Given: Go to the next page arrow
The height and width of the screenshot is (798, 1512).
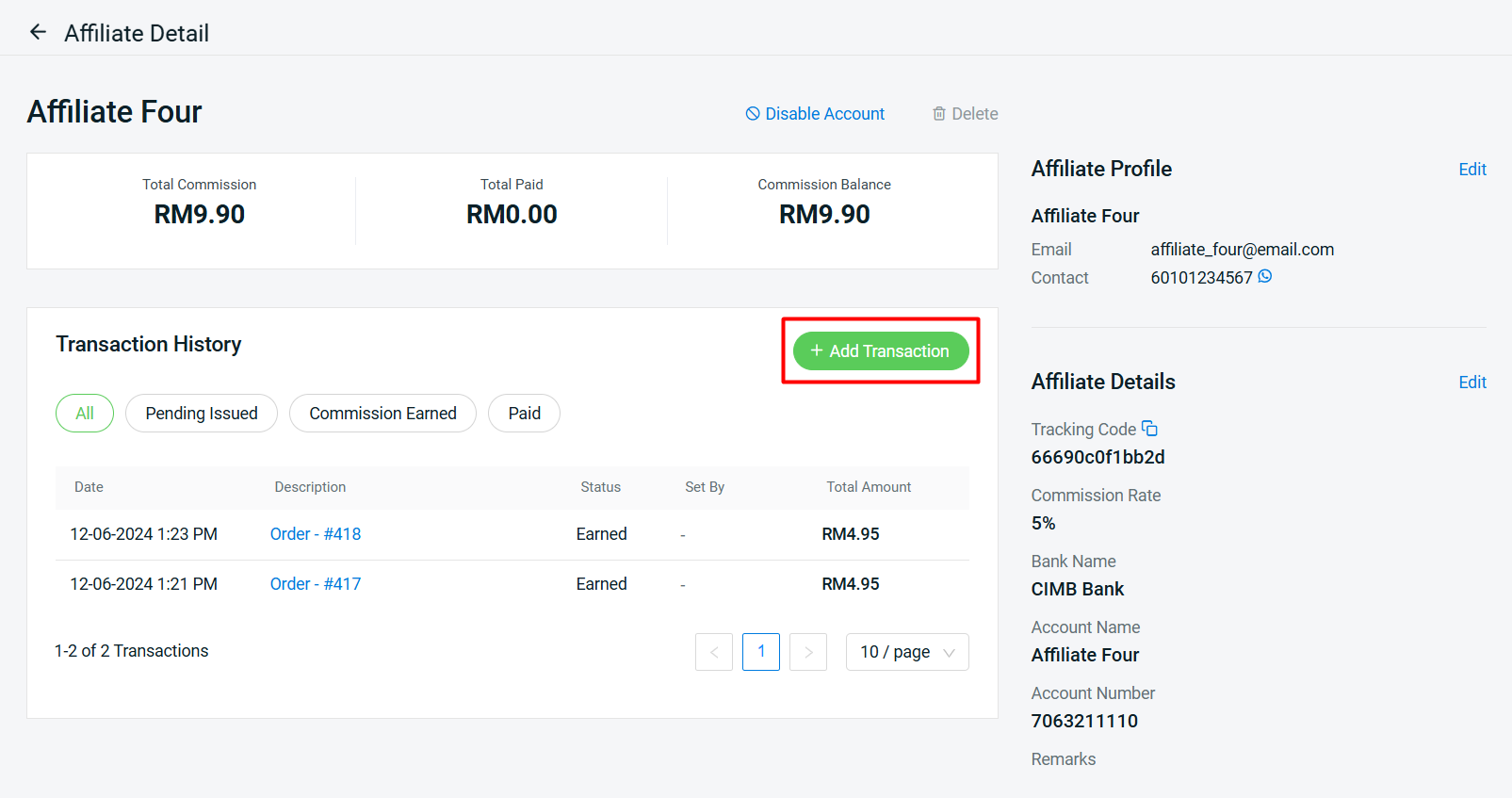Looking at the screenshot, I should tap(808, 652).
